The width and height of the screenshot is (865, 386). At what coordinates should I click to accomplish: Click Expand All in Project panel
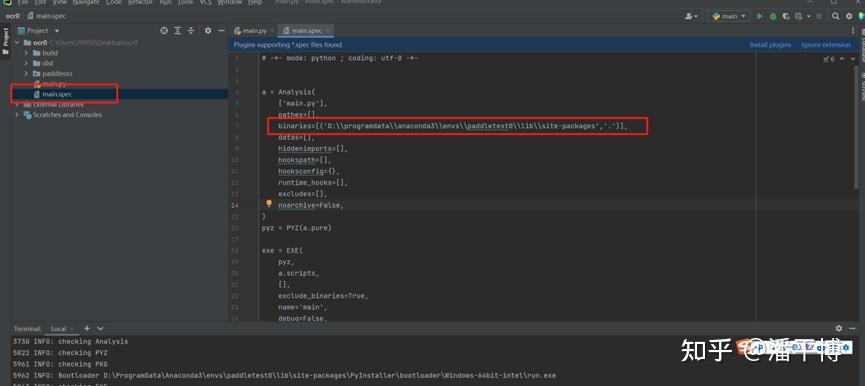(178, 31)
